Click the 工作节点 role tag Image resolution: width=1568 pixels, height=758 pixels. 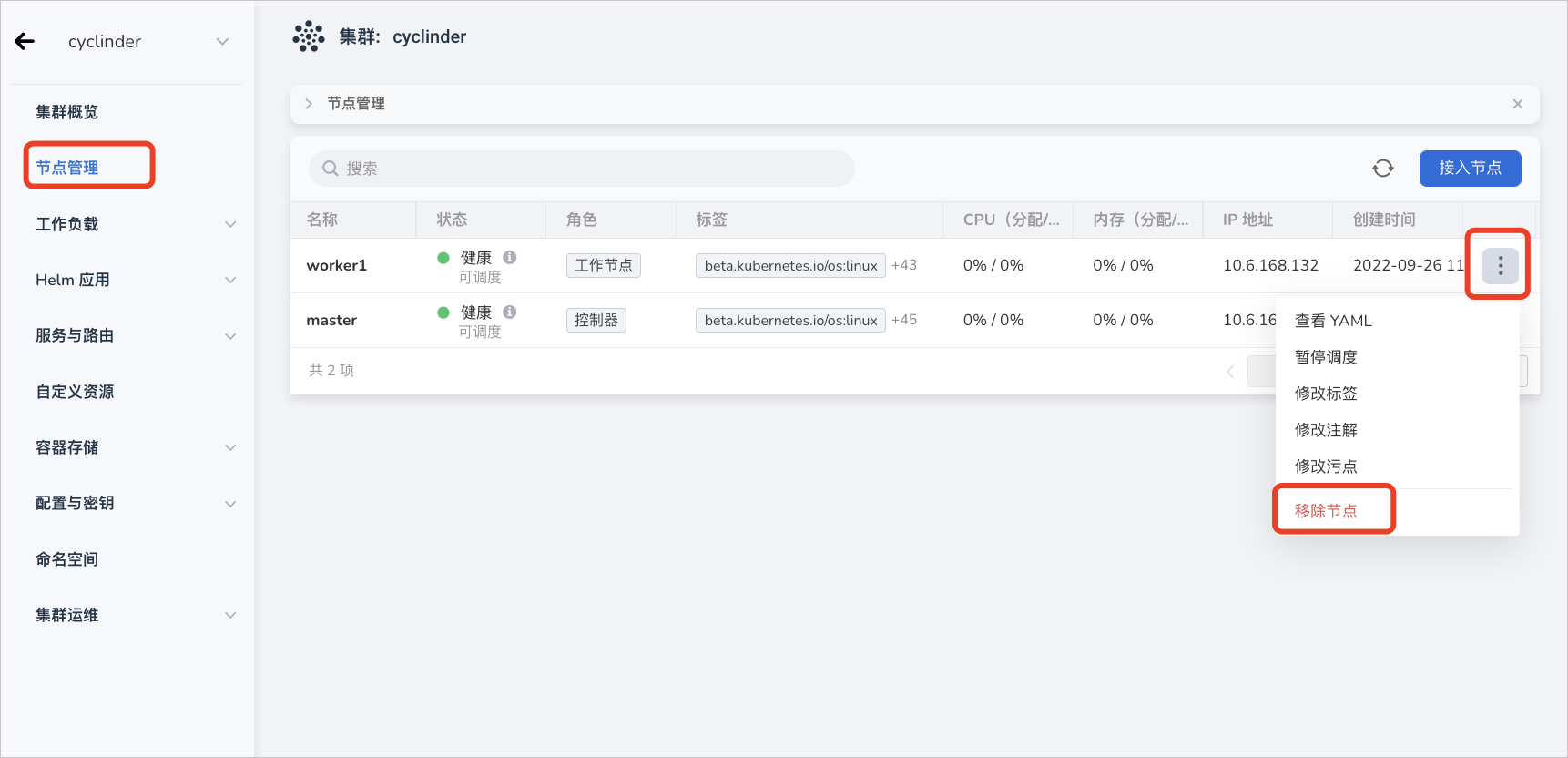[x=604, y=265]
